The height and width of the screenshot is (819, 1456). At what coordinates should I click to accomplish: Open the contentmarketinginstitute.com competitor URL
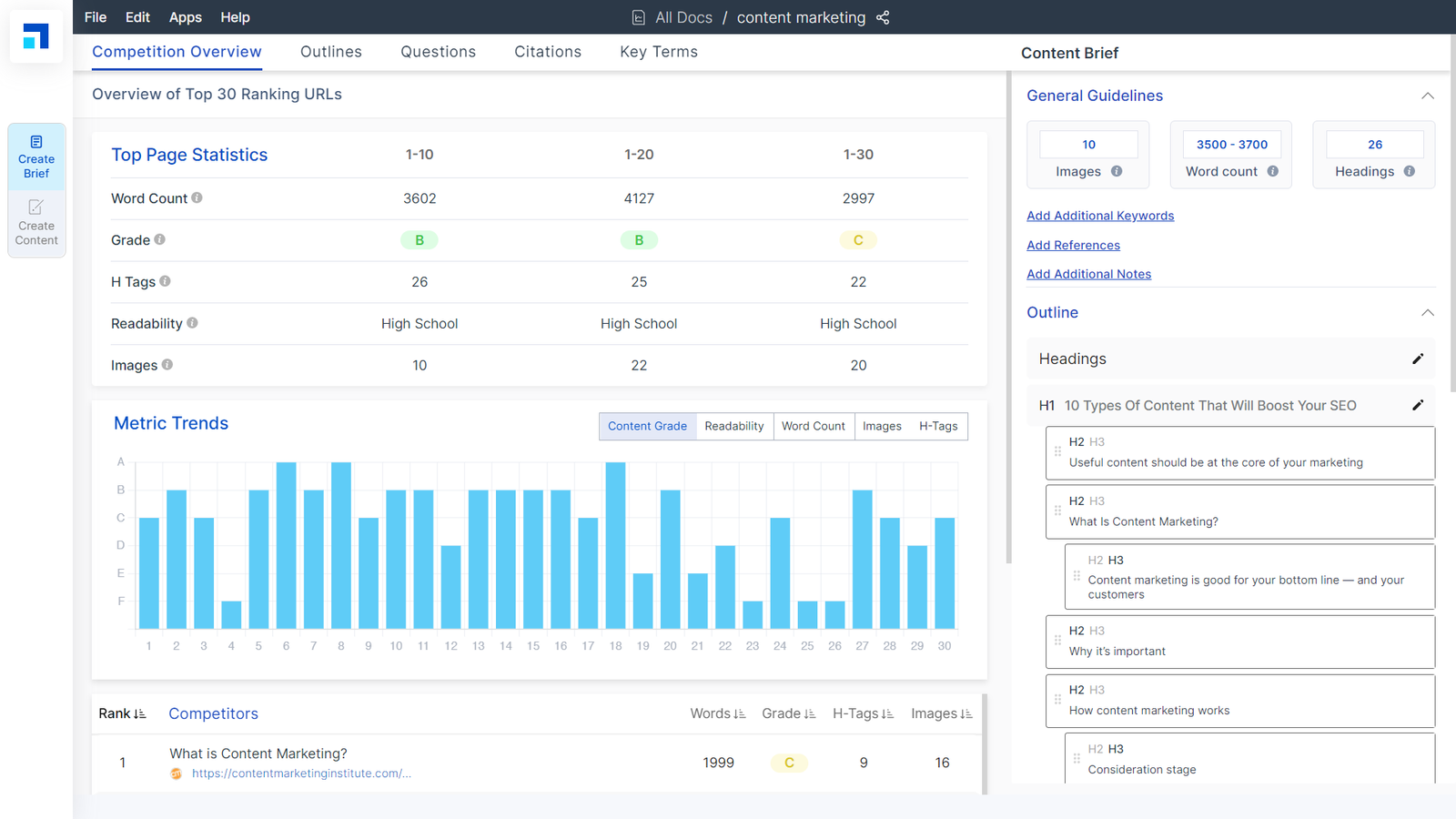tap(301, 773)
